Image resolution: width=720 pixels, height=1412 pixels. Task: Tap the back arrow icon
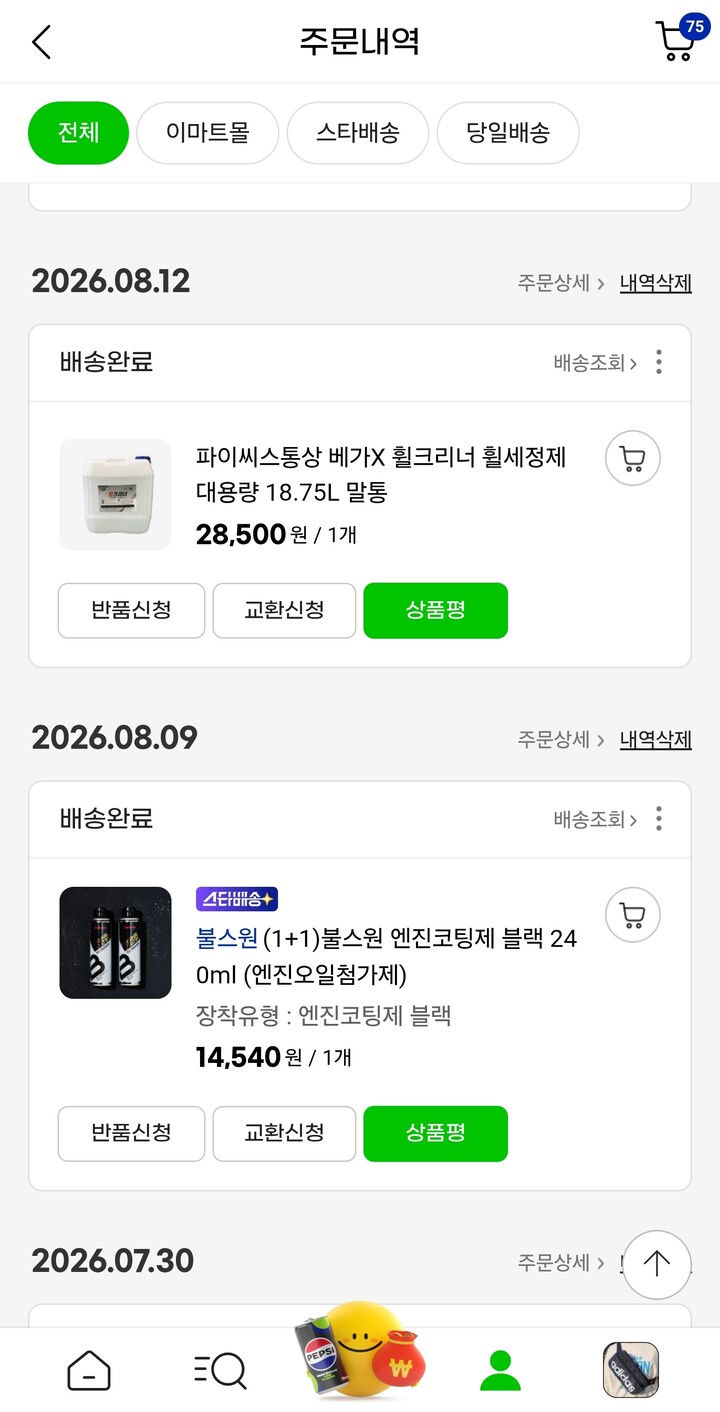(x=41, y=42)
